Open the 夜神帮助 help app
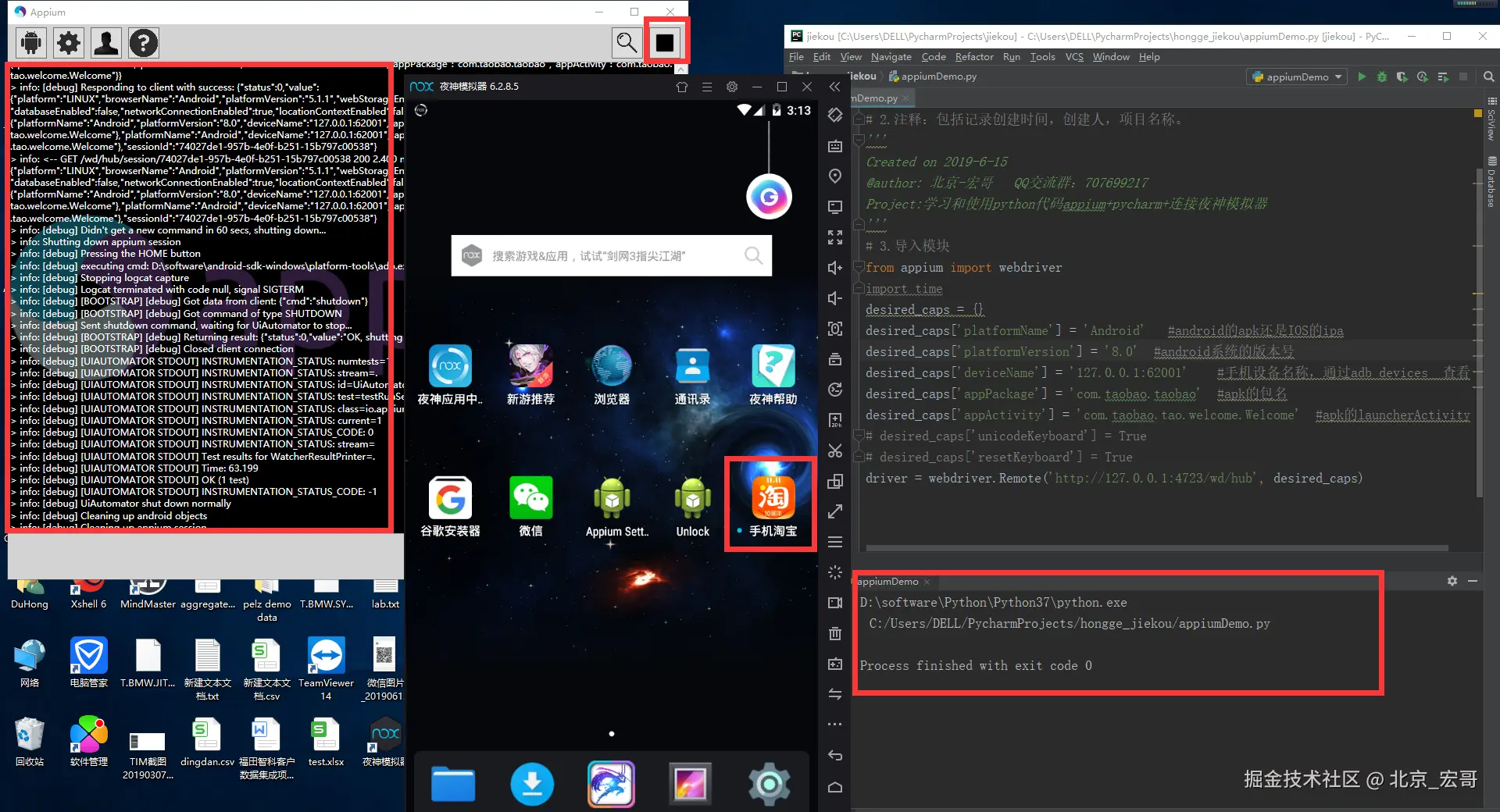The image size is (1500, 812). 773,375
